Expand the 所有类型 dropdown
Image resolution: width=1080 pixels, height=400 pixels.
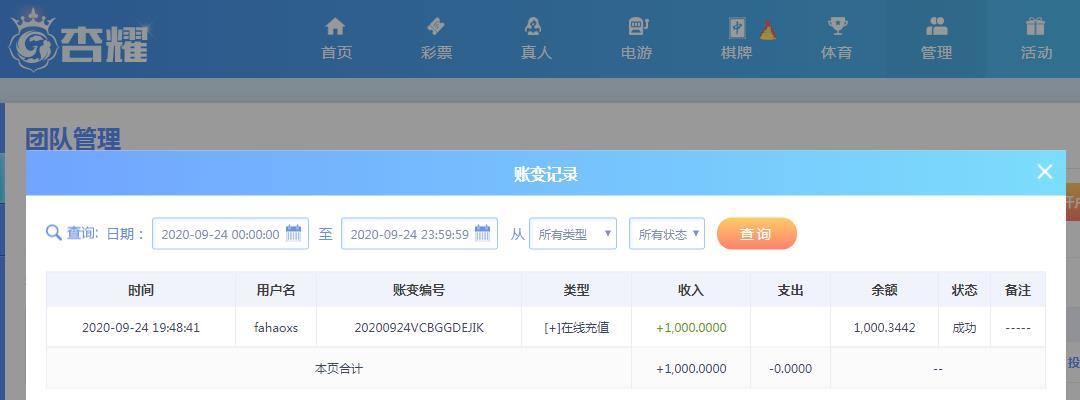[x=573, y=233]
